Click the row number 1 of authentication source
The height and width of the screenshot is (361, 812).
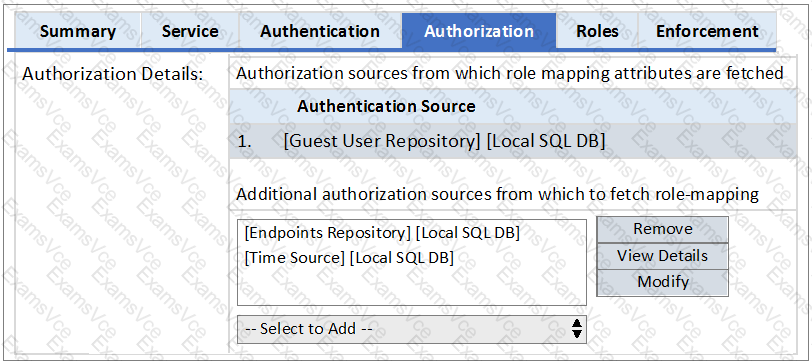tap(244, 141)
